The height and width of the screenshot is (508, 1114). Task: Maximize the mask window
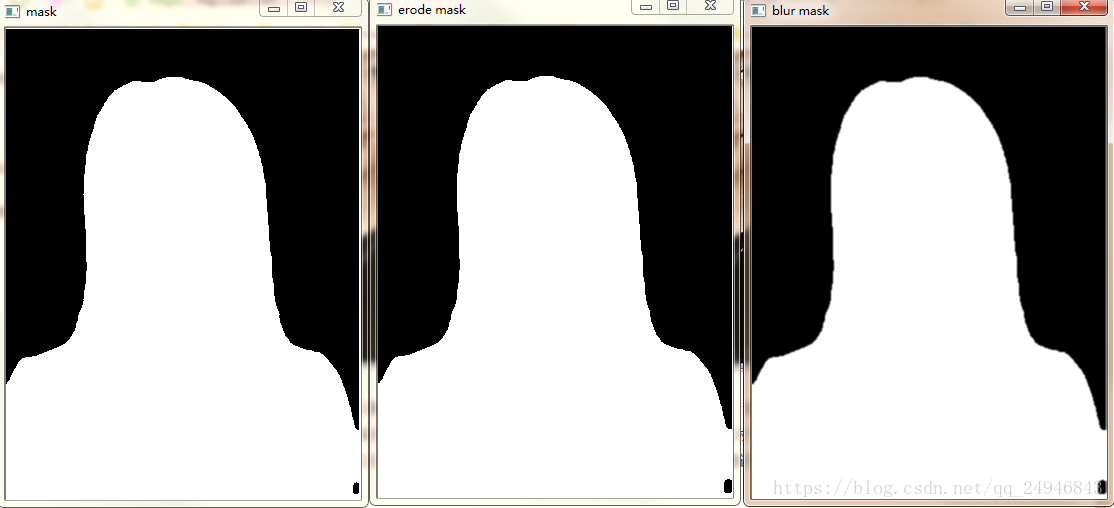[301, 8]
